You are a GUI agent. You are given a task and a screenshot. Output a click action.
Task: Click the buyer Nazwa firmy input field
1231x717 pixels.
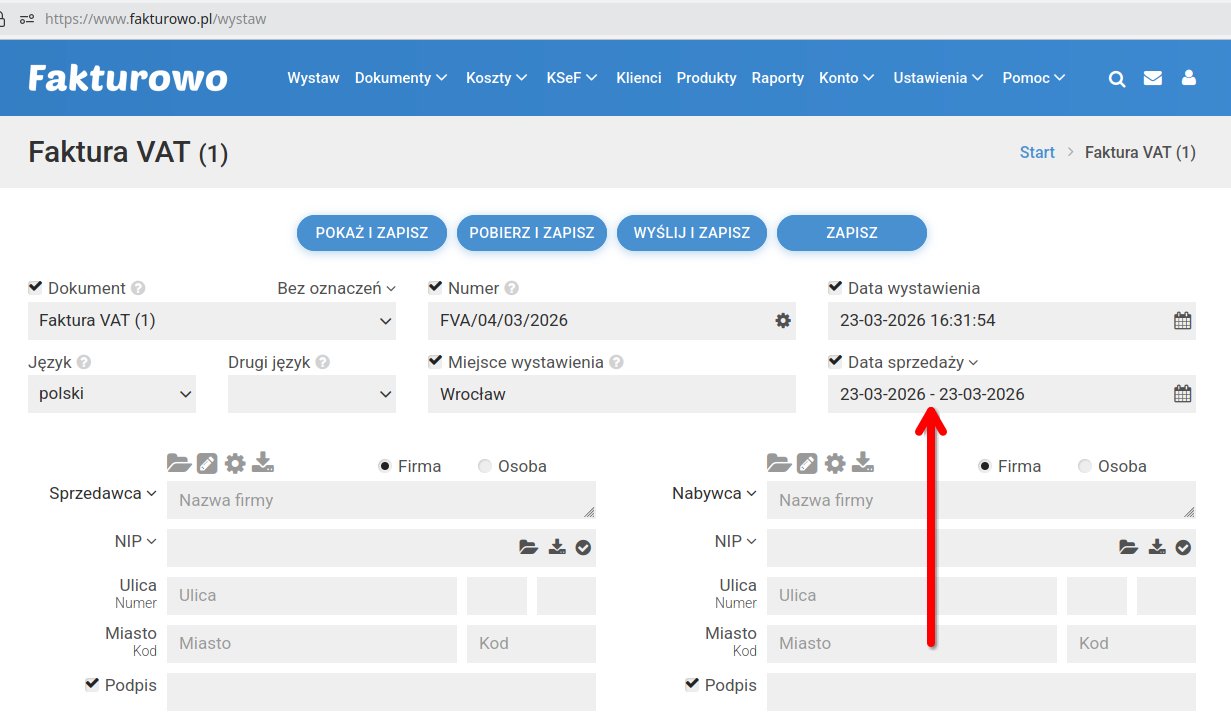[x=980, y=500]
